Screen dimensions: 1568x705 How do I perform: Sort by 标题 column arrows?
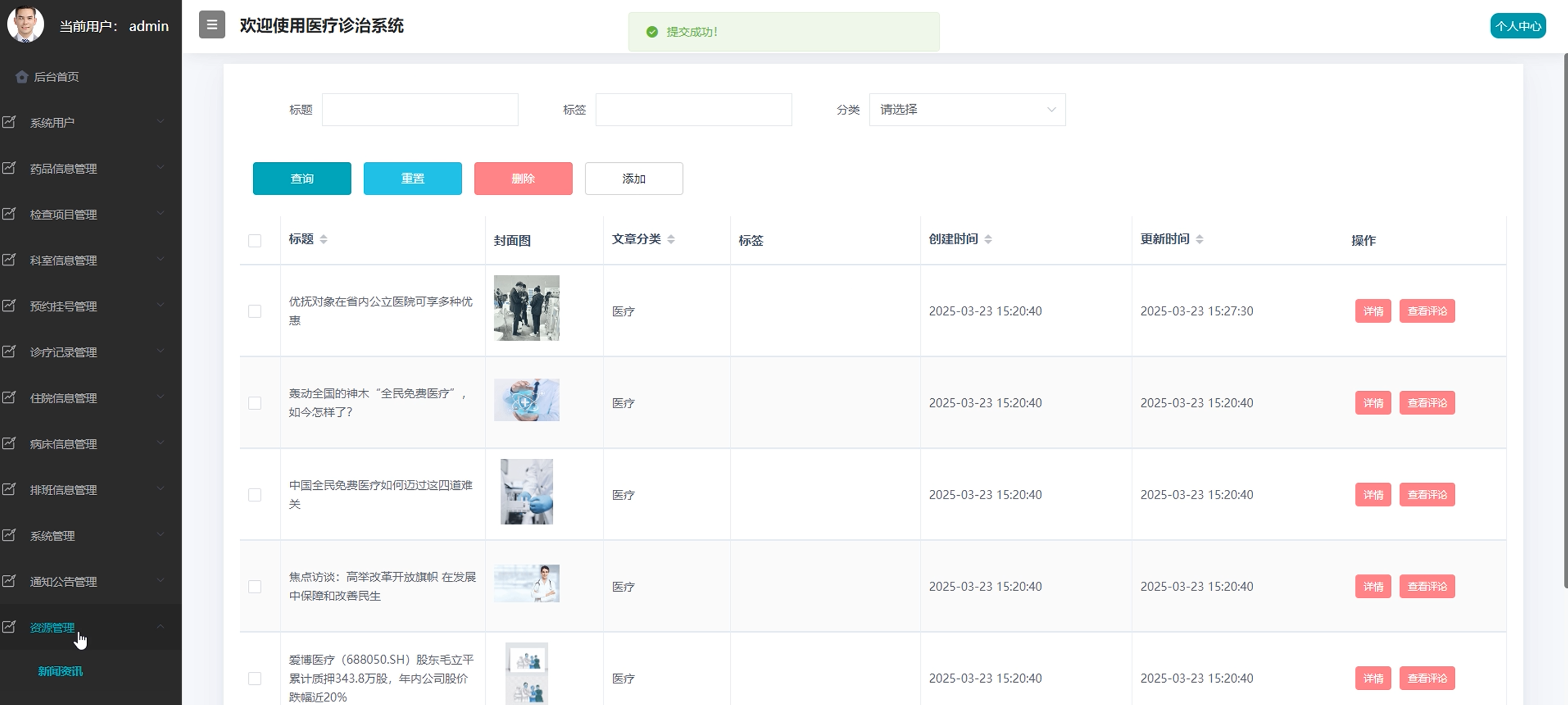click(323, 239)
